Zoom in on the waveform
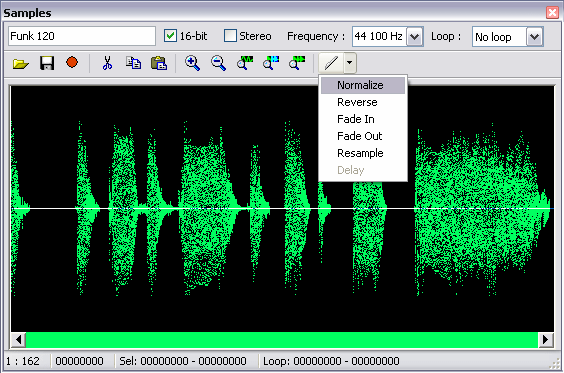 click(x=192, y=63)
